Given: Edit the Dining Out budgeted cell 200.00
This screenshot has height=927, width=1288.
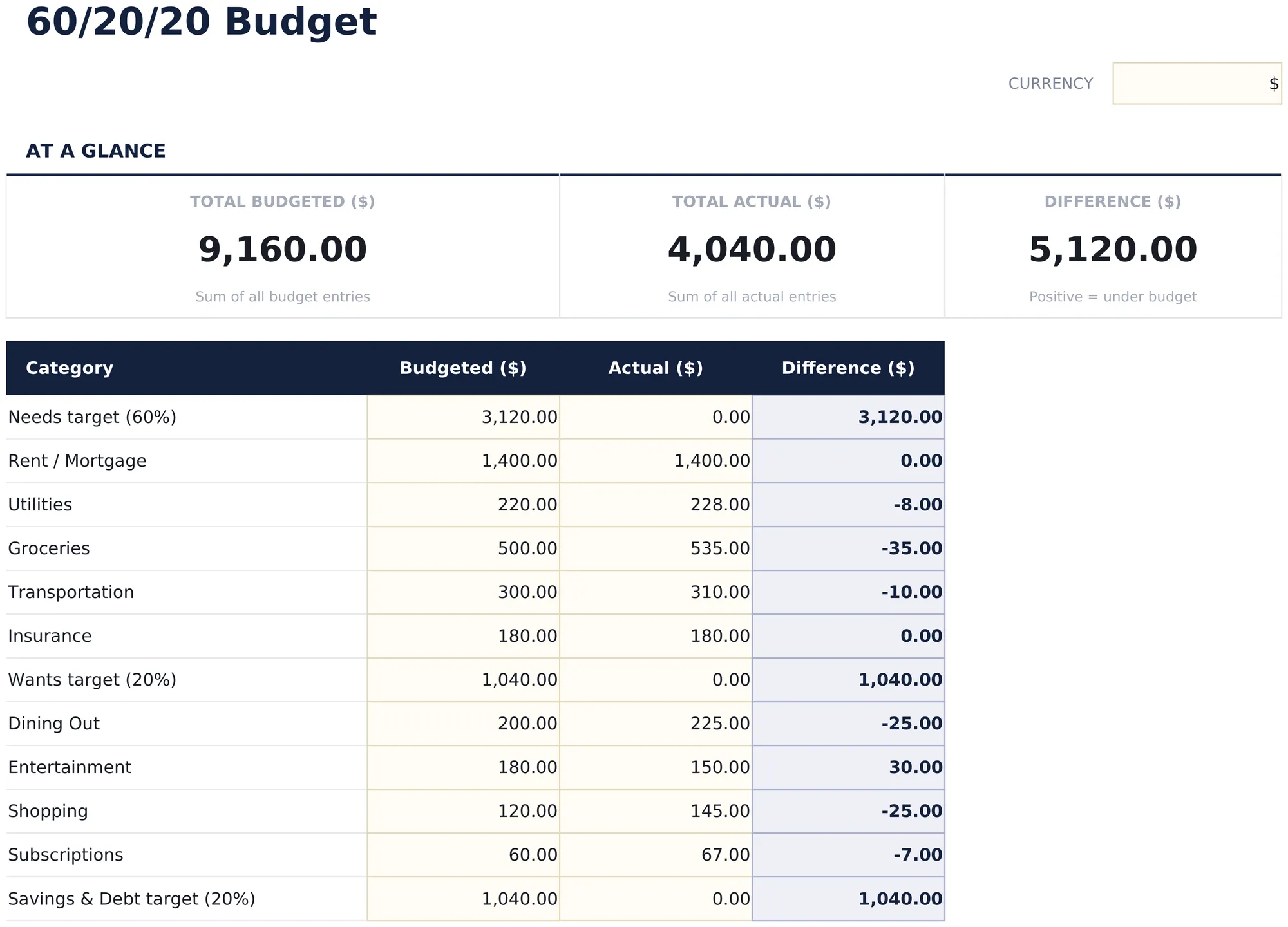Looking at the screenshot, I should 463,724.
